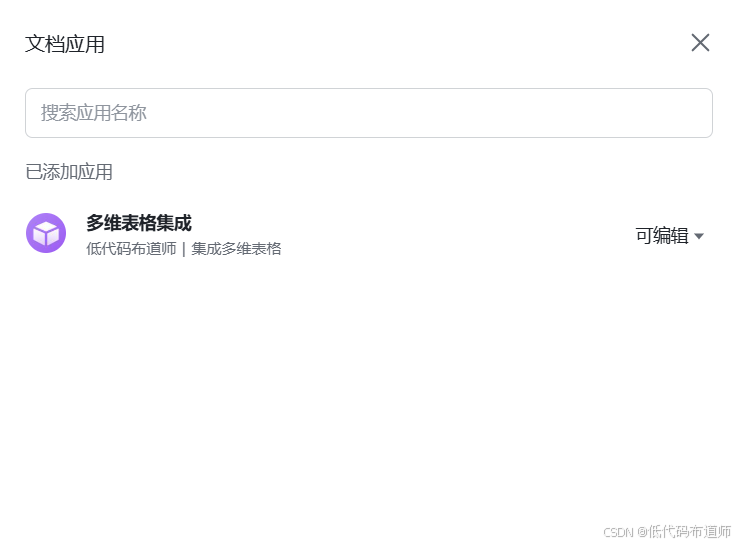Click the purple cube app icon
The height and width of the screenshot is (545, 742).
pyautogui.click(x=46, y=233)
